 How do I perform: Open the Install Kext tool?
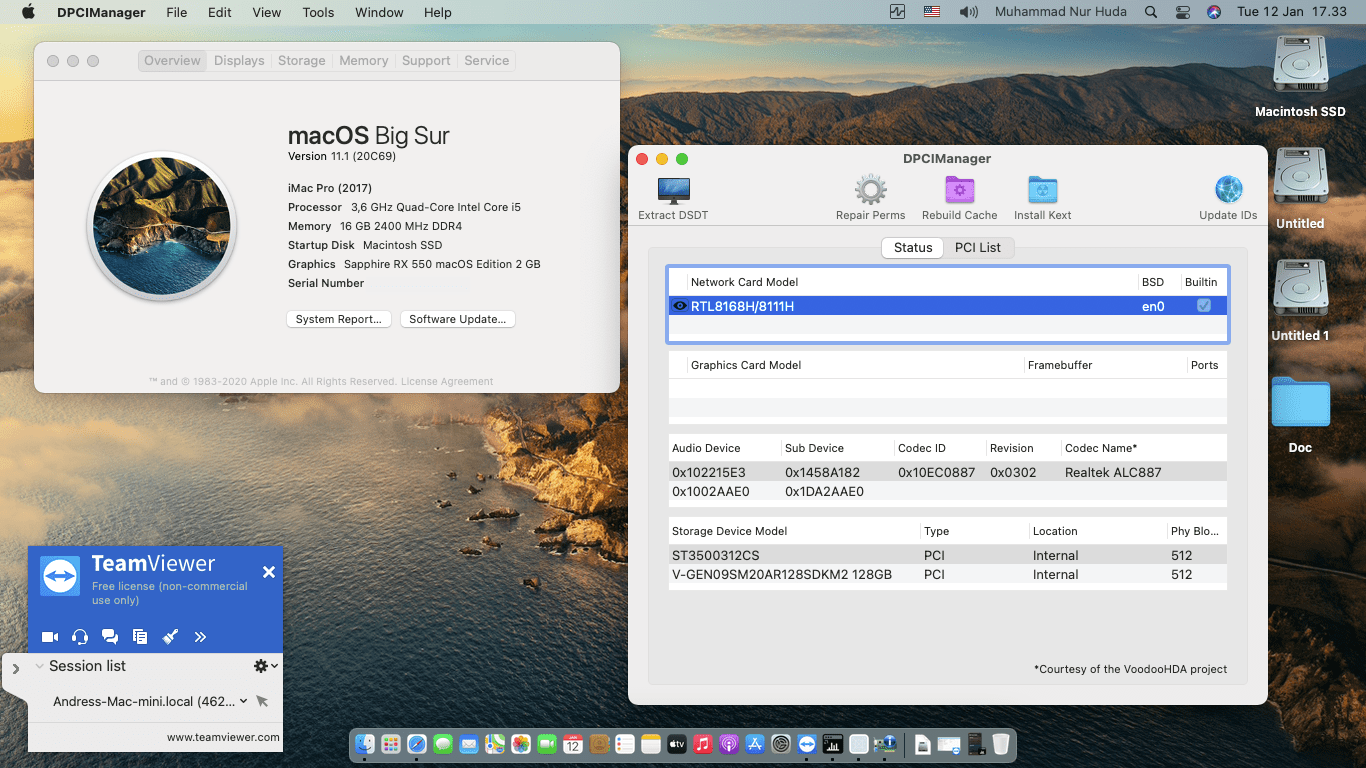point(1041,191)
